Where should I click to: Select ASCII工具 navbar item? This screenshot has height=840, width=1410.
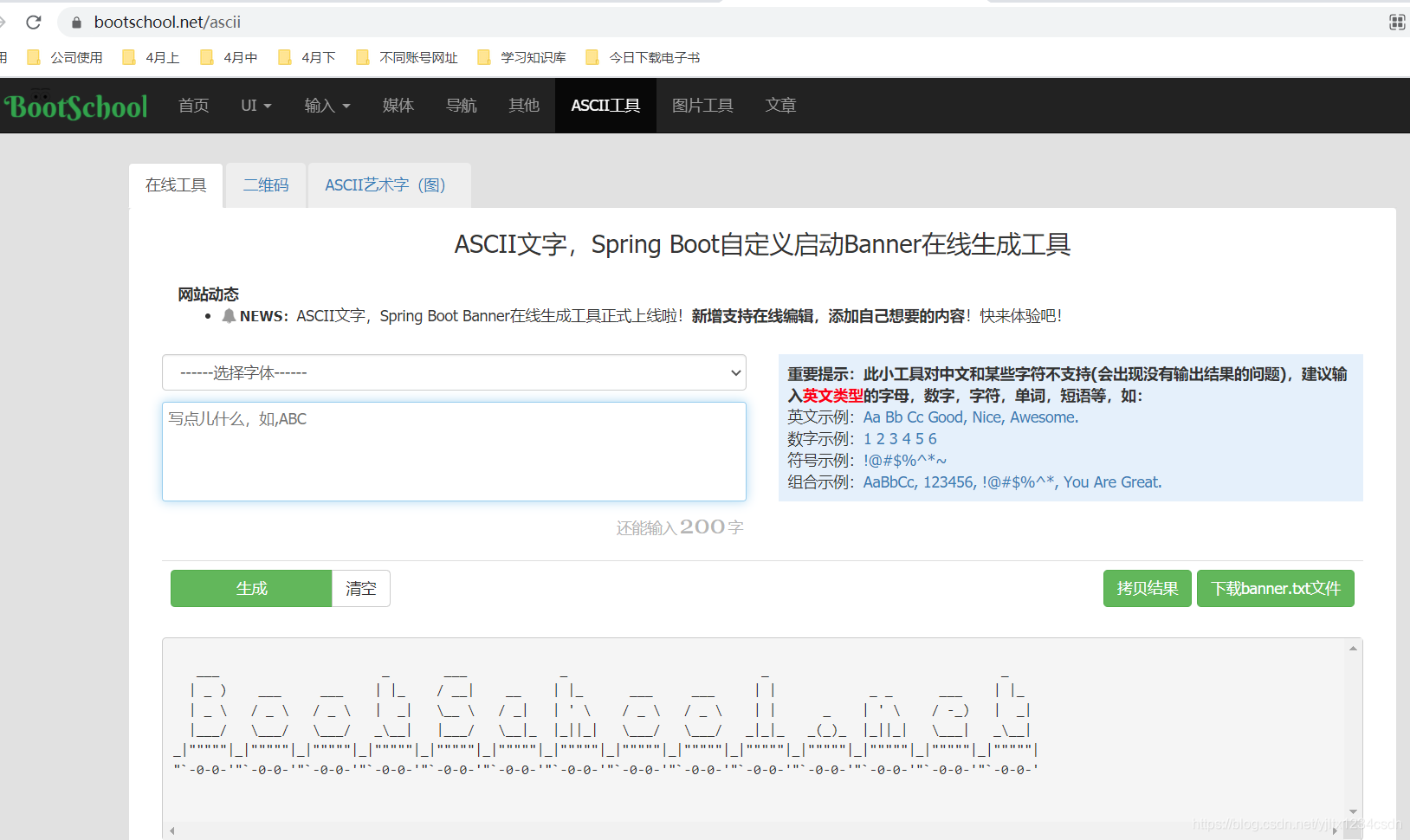[605, 106]
